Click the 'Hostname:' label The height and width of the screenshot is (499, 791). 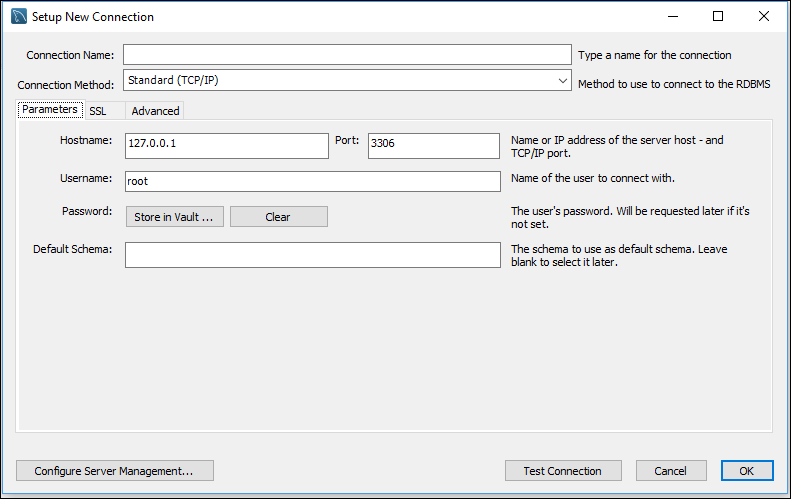[x=86, y=140]
